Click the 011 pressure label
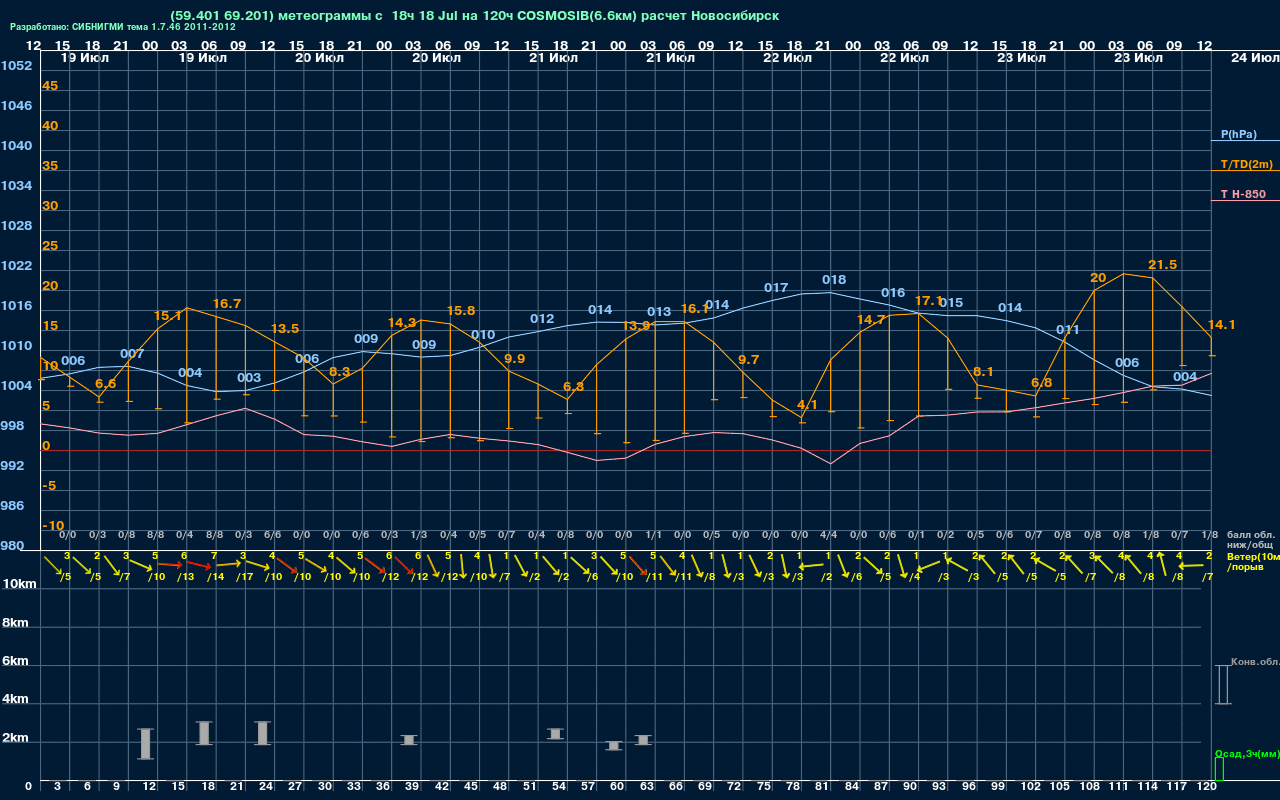Screen dimensions: 1280x800 coord(1068,329)
